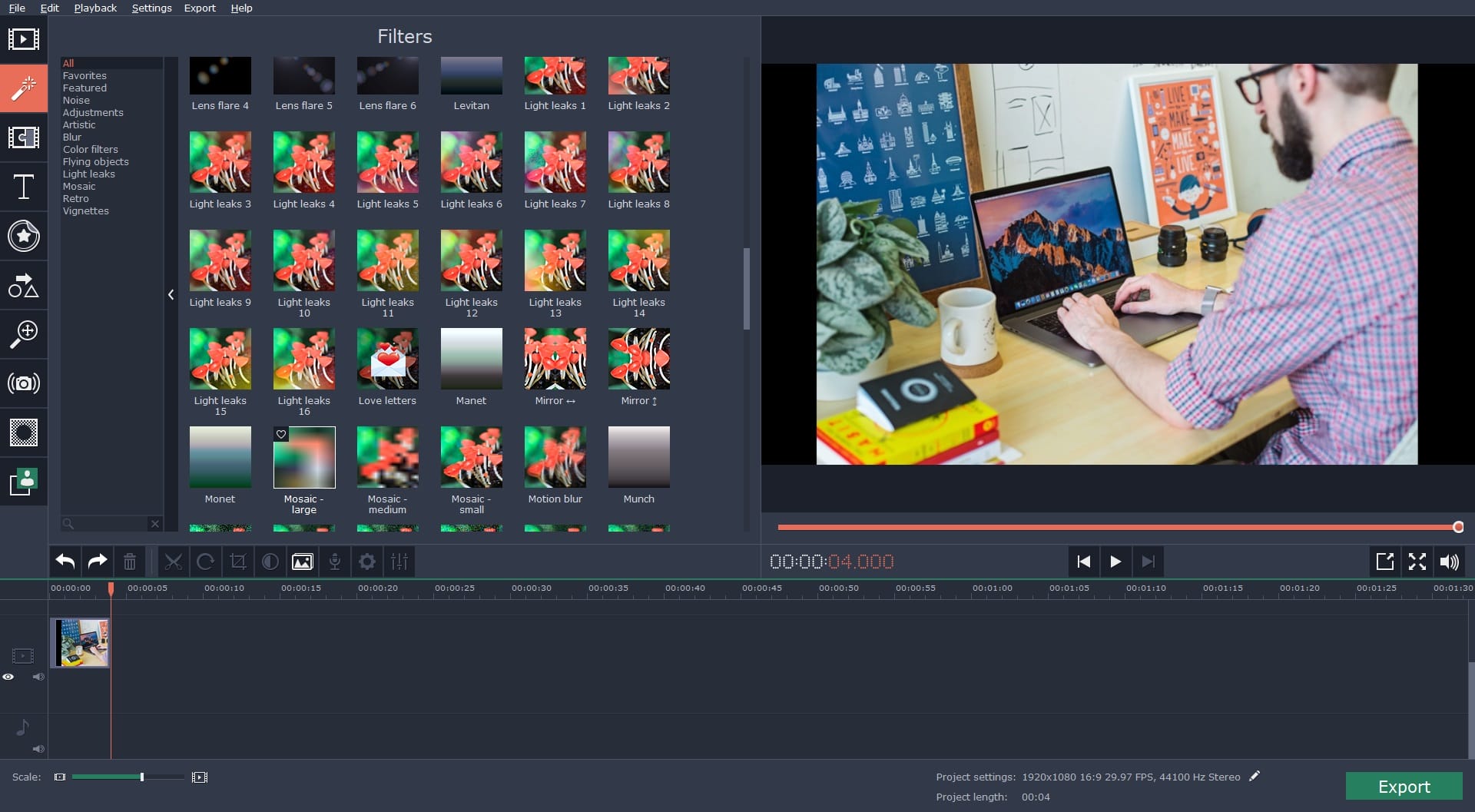Select the Titles tool
The width and height of the screenshot is (1475, 812).
(x=24, y=187)
